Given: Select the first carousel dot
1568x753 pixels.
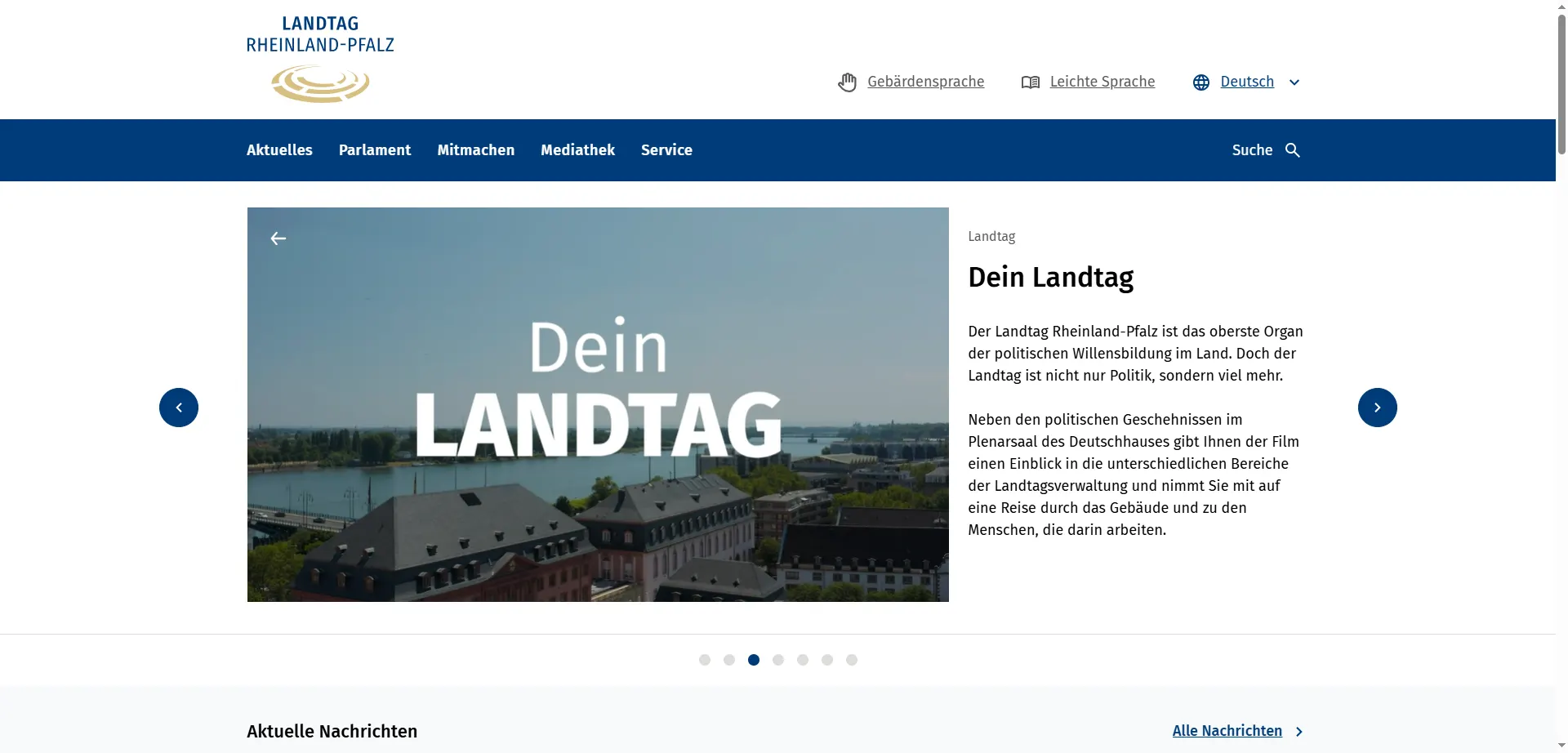Looking at the screenshot, I should point(705,660).
